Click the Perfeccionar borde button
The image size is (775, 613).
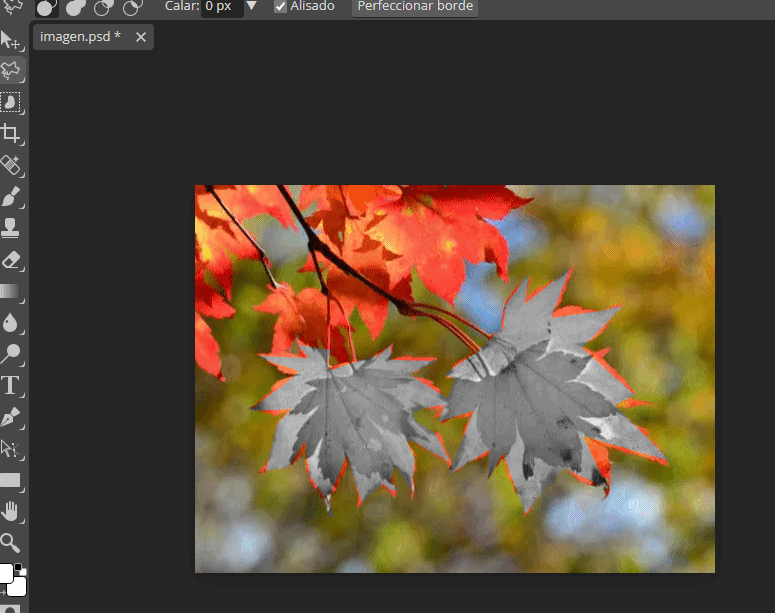click(415, 6)
